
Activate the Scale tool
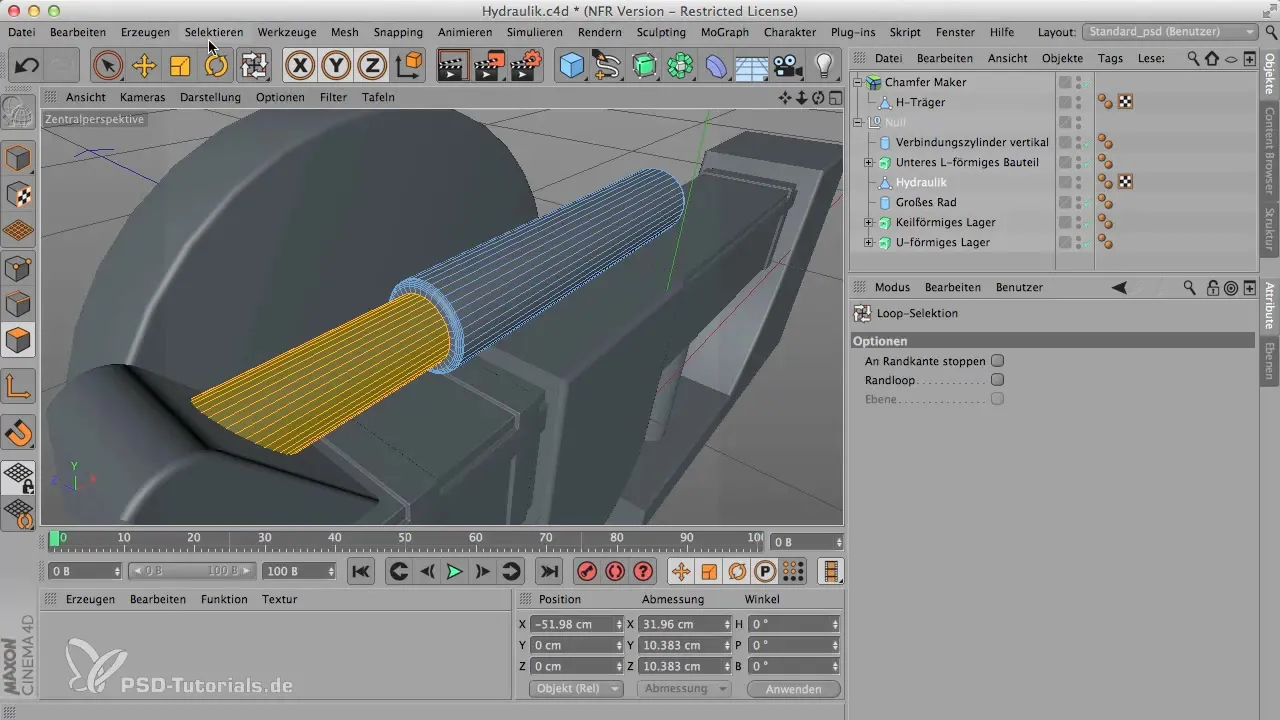180,67
